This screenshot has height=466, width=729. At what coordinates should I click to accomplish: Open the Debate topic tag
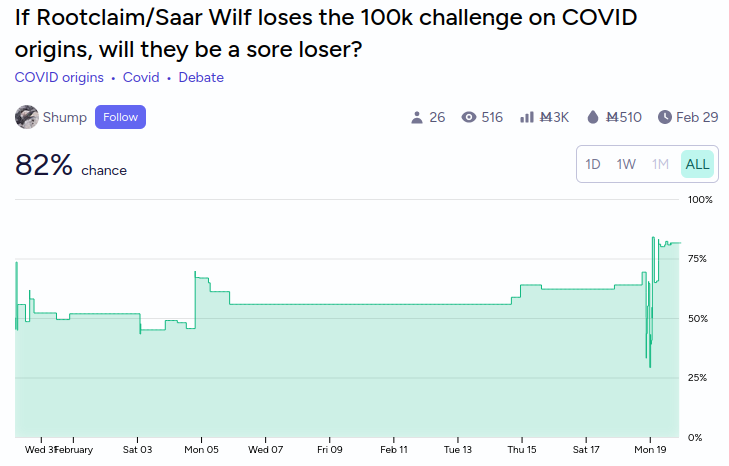coord(201,77)
